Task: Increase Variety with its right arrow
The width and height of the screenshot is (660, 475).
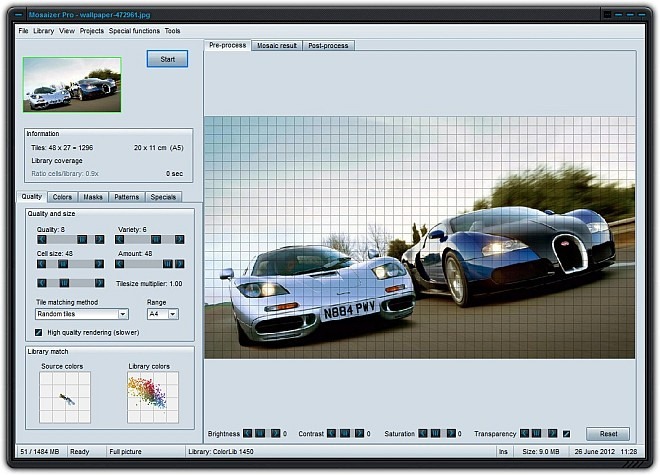Action: coord(179,240)
